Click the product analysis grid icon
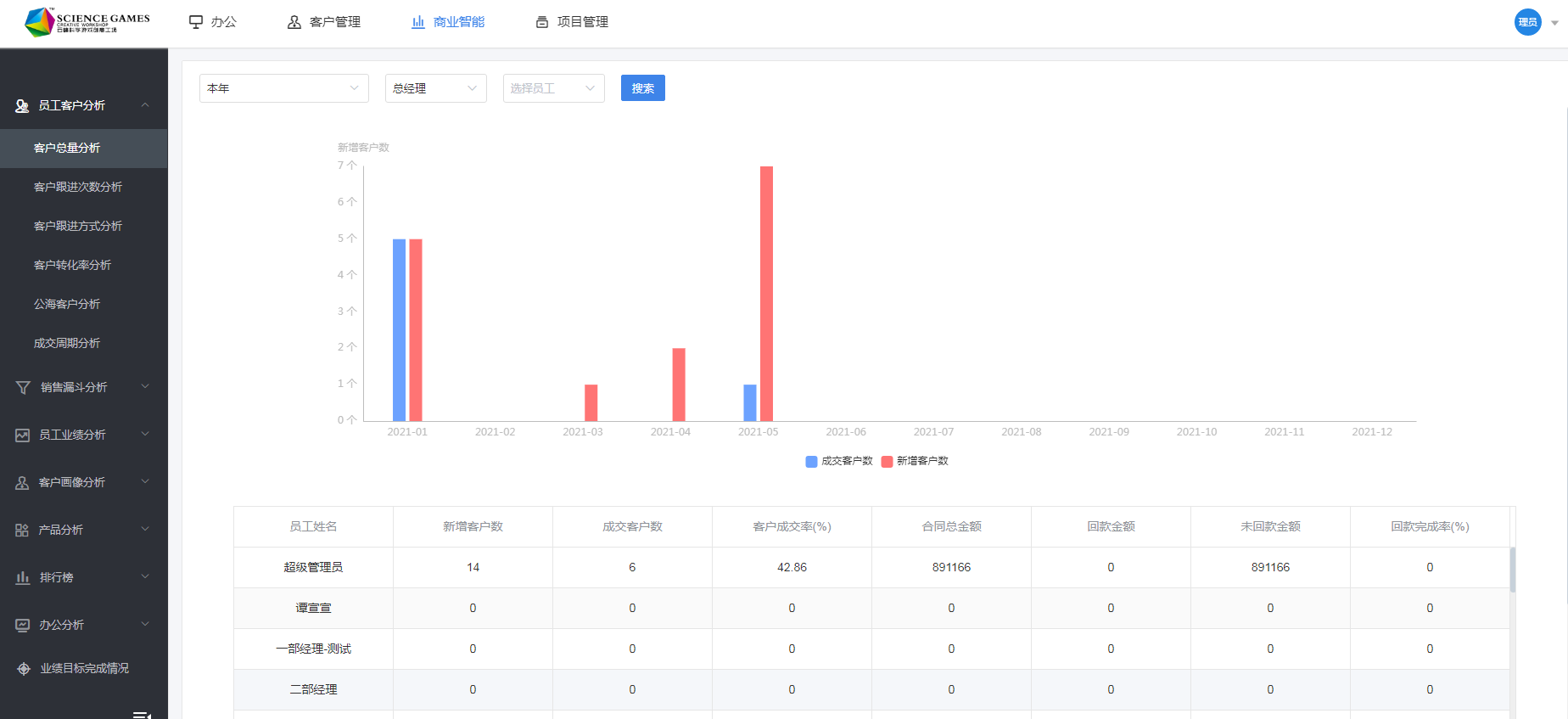1568x719 pixels. 23,531
